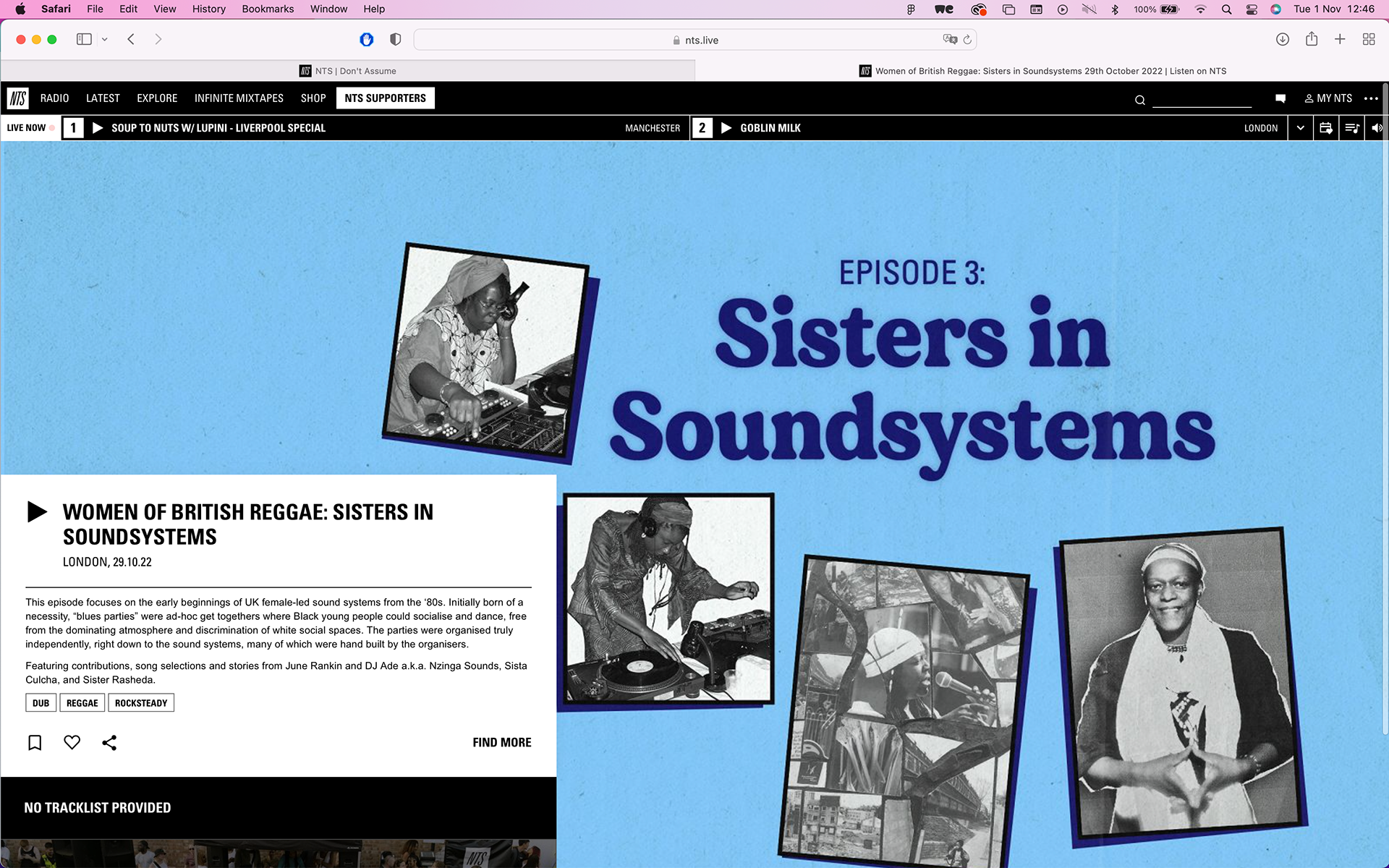Open the View menu

(165, 9)
